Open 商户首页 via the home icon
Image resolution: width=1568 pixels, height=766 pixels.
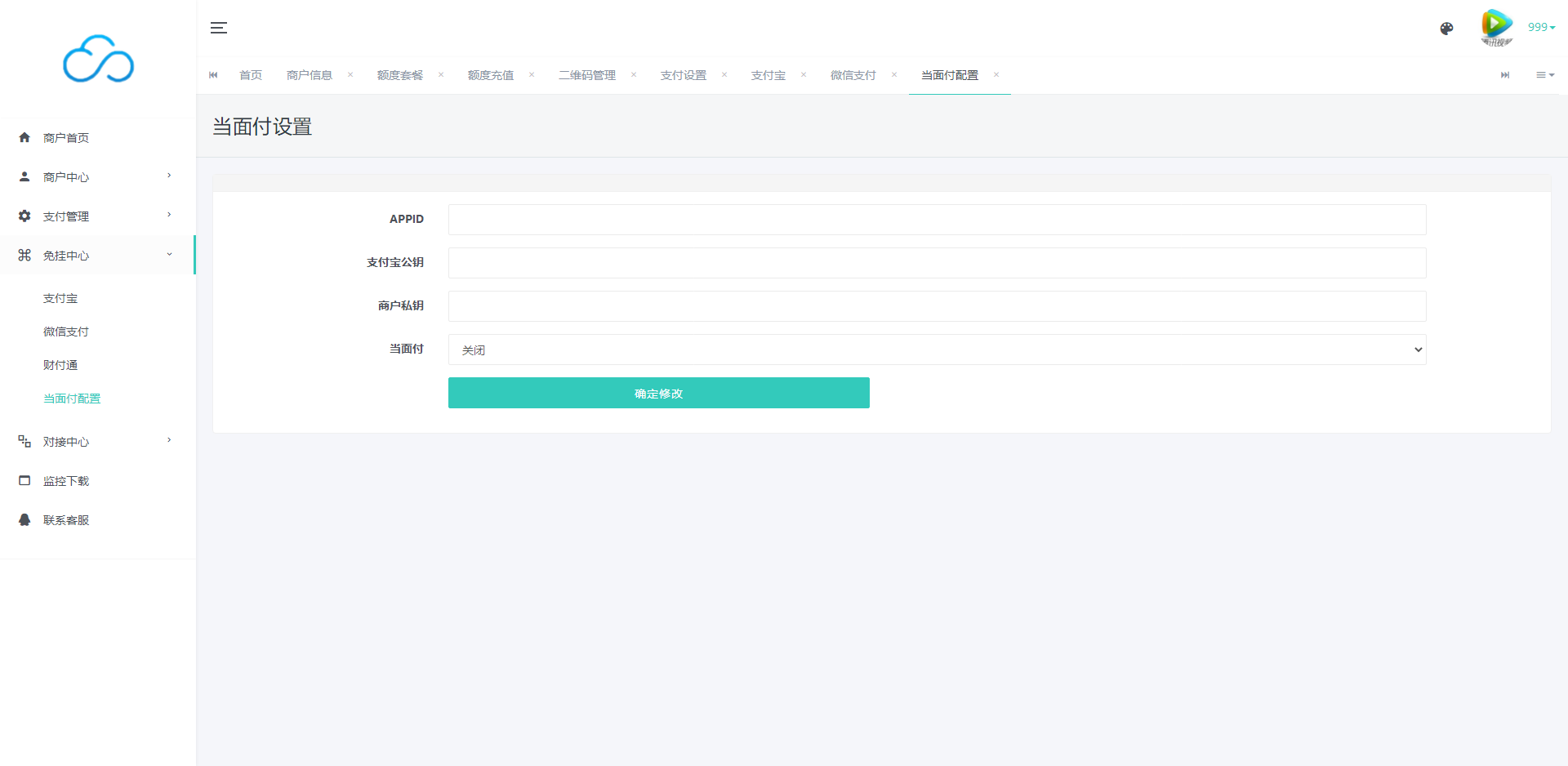pyautogui.click(x=24, y=138)
